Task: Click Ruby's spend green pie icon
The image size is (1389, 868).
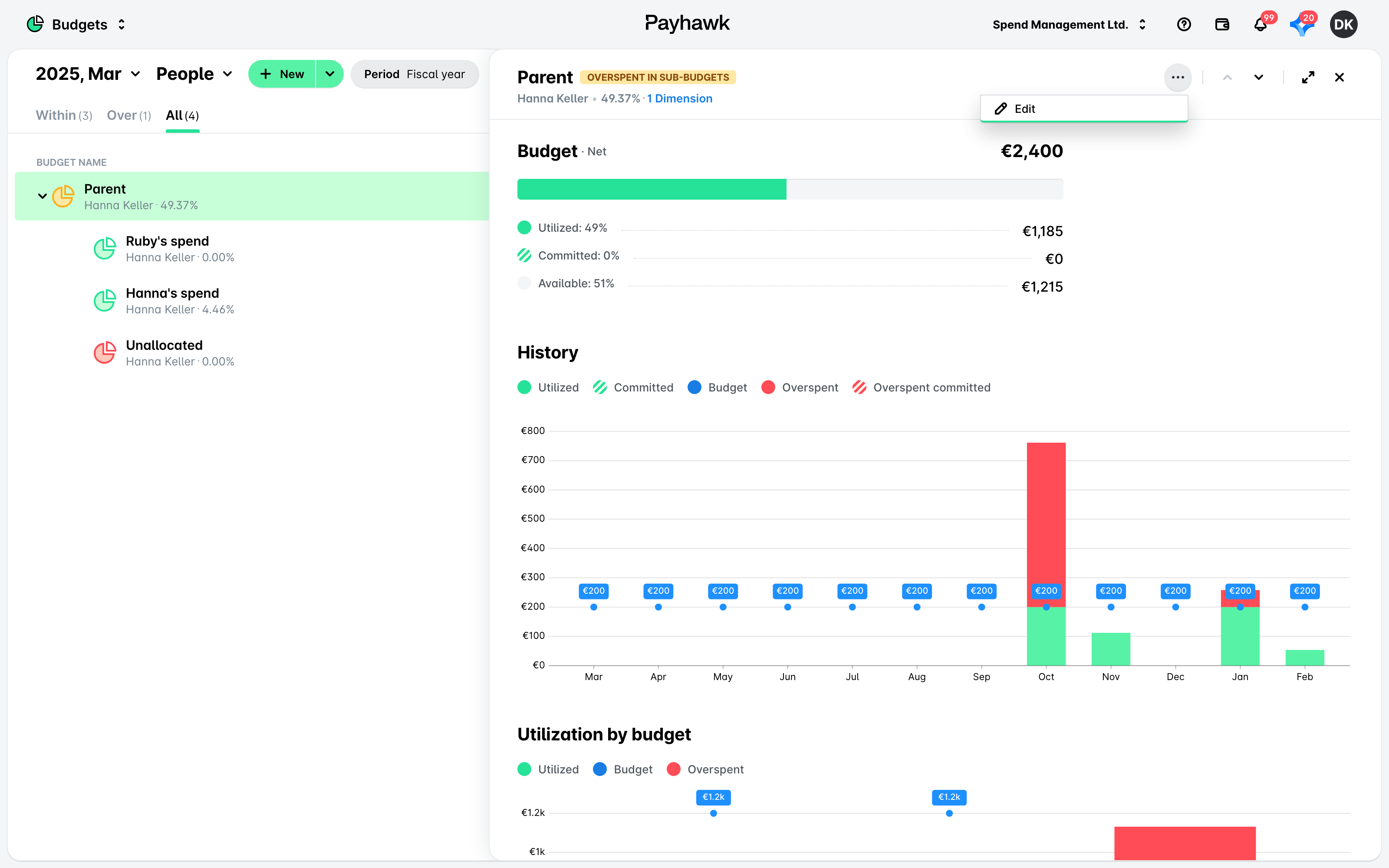Action: (105, 249)
